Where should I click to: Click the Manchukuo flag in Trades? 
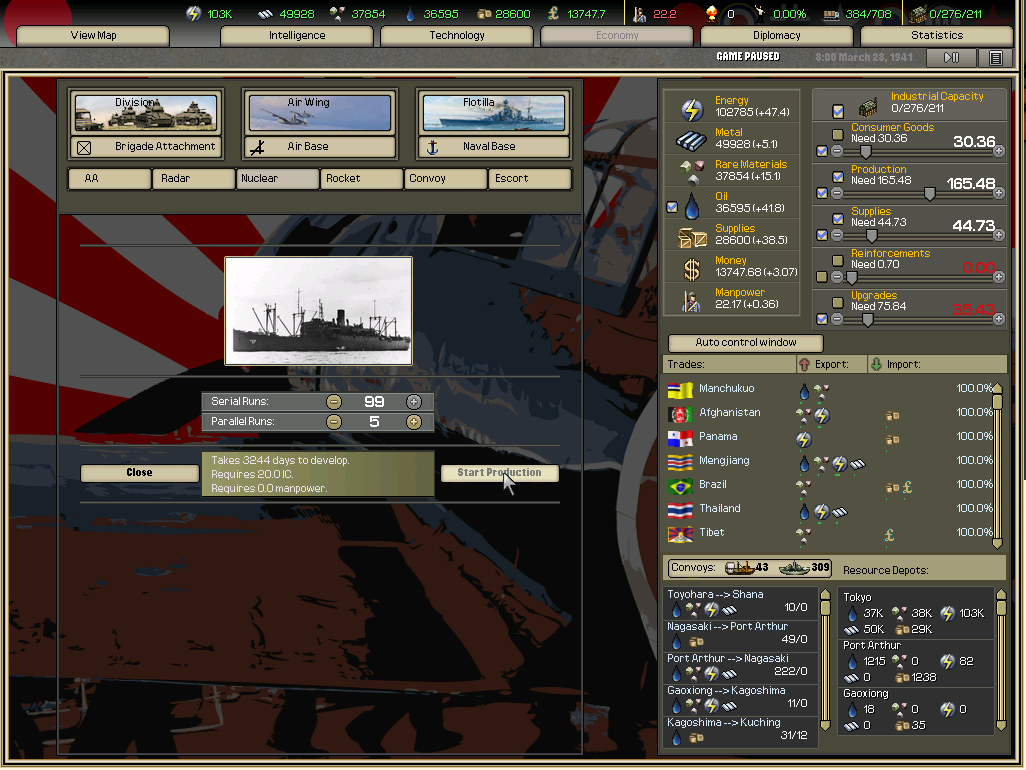tap(680, 389)
